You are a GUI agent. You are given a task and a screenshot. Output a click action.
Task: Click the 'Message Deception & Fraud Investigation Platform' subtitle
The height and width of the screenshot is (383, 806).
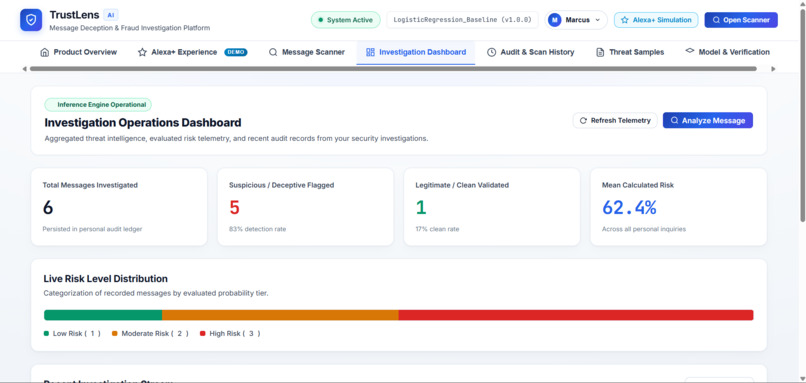pos(130,28)
